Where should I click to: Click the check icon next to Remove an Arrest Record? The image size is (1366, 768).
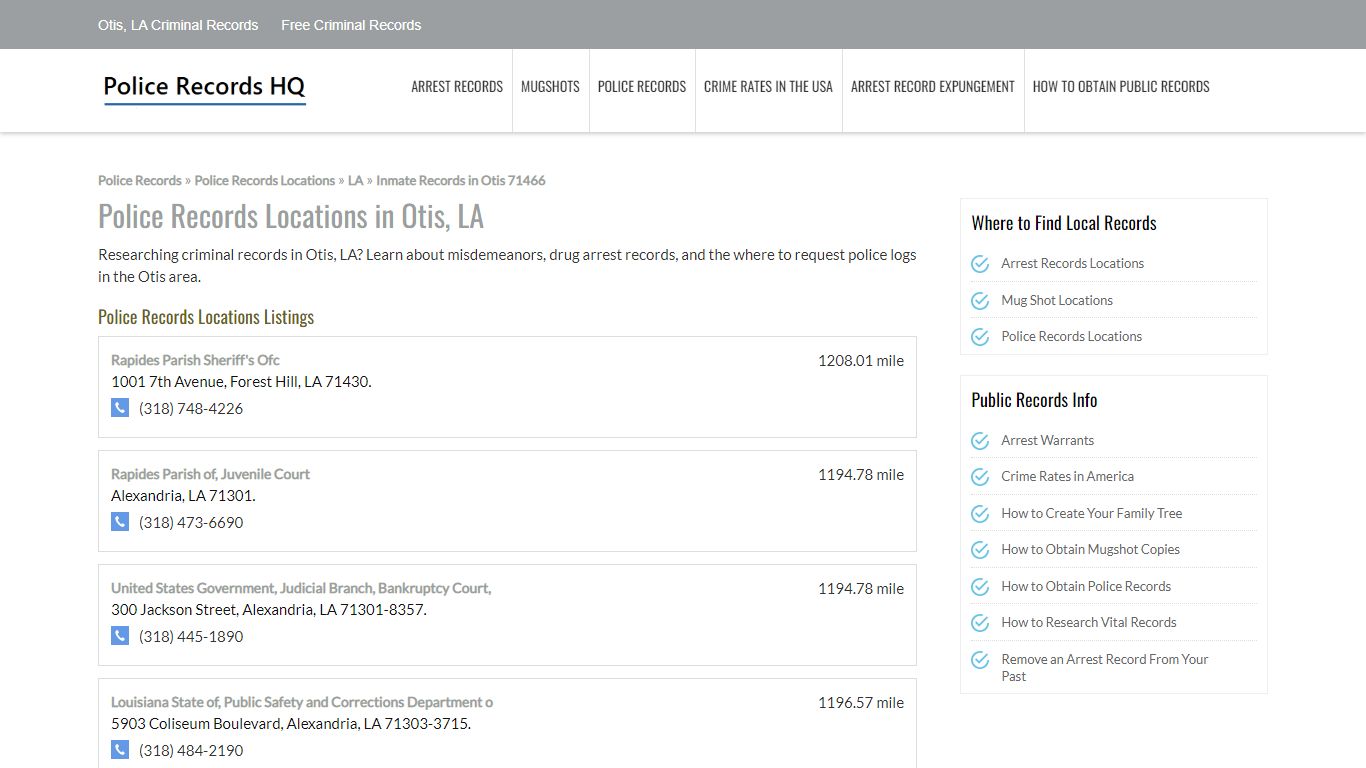pyautogui.click(x=980, y=660)
